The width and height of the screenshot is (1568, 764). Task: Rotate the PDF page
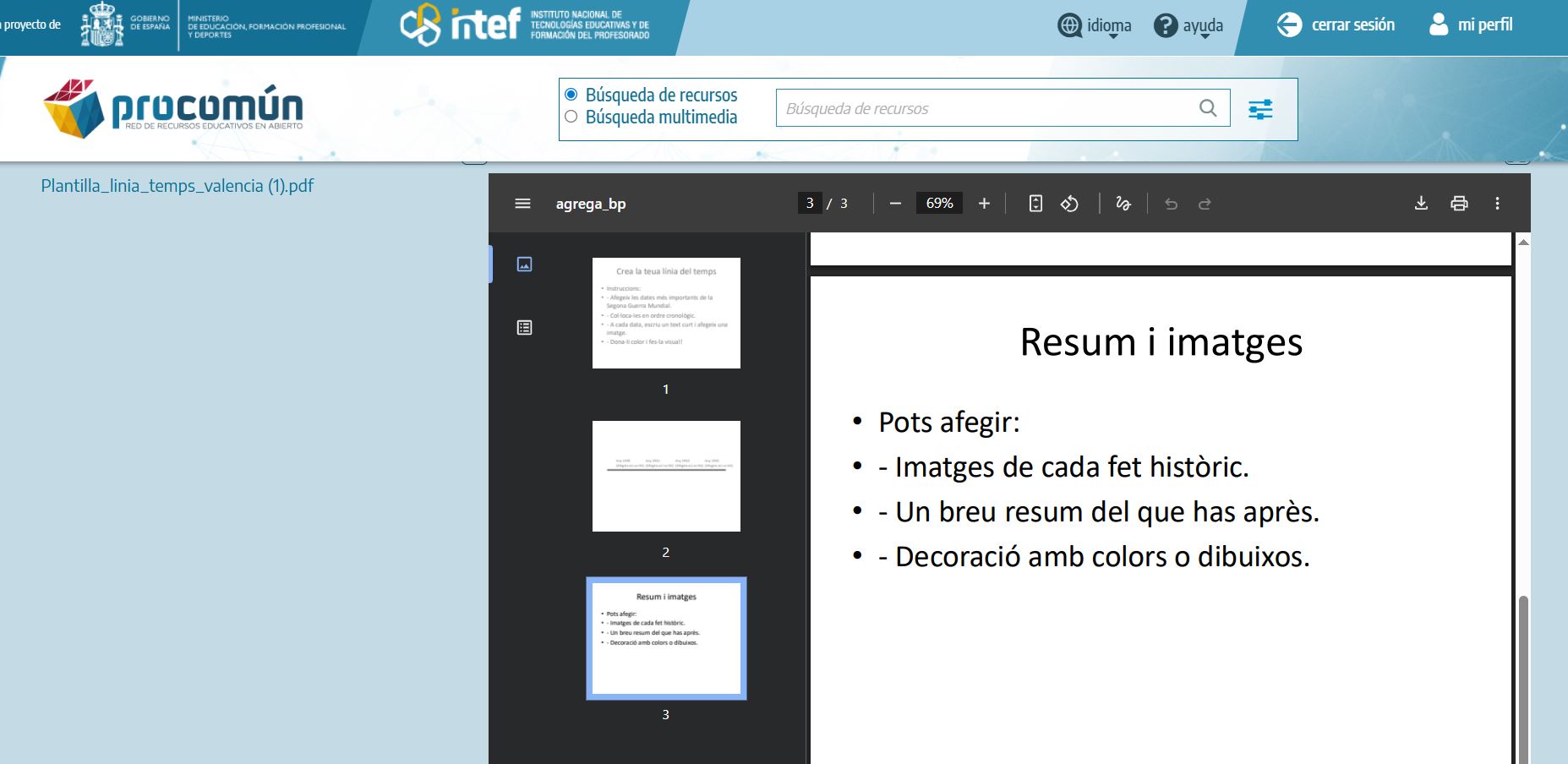tap(1069, 203)
